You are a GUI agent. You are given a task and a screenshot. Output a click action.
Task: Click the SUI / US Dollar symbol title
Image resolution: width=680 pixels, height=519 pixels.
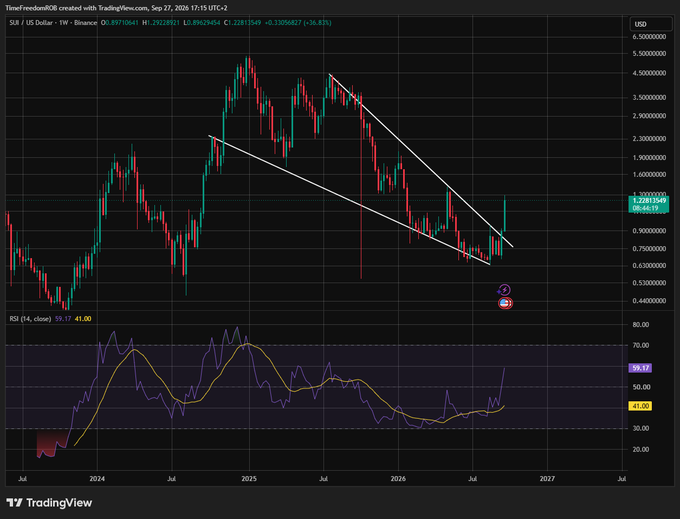[x=53, y=23]
